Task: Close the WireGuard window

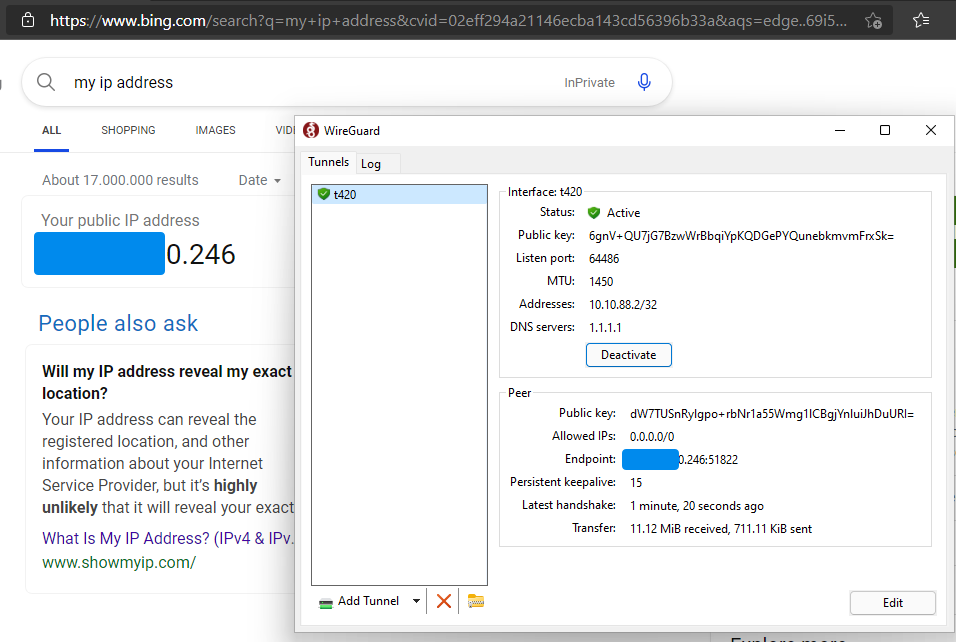Action: tap(930, 130)
